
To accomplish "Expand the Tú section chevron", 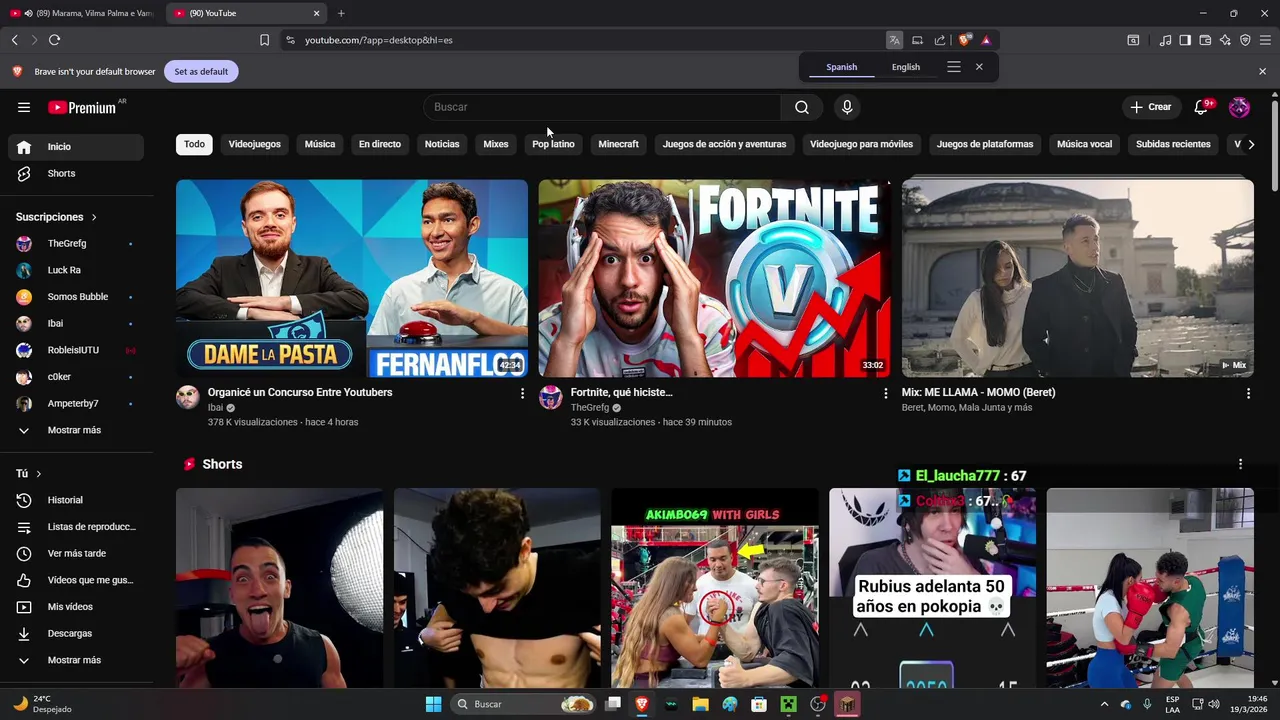I will click(x=39, y=474).
